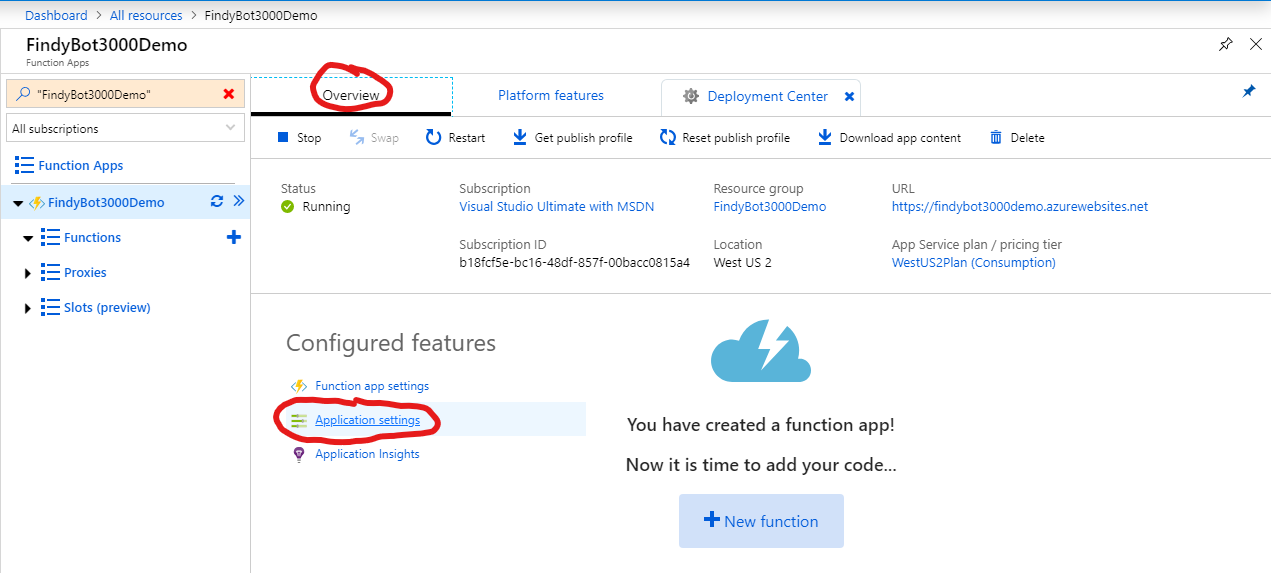Select Proxies in the tree
The width and height of the screenshot is (1271, 573).
[85, 273]
